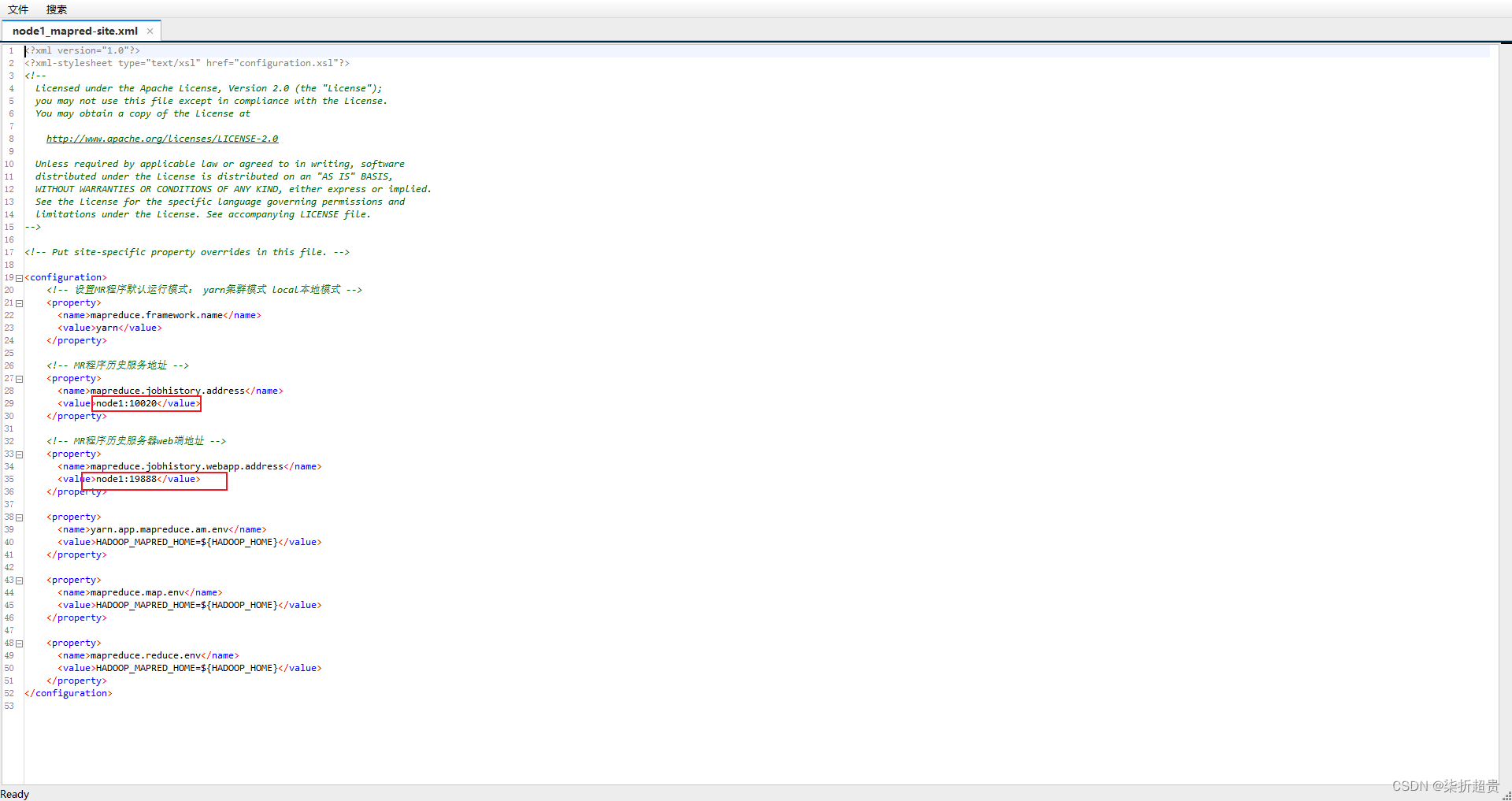Viewport: 1512px width, 801px height.
Task: Click the yarn.app.mapreduce.am.env name text
Action: (x=159, y=529)
